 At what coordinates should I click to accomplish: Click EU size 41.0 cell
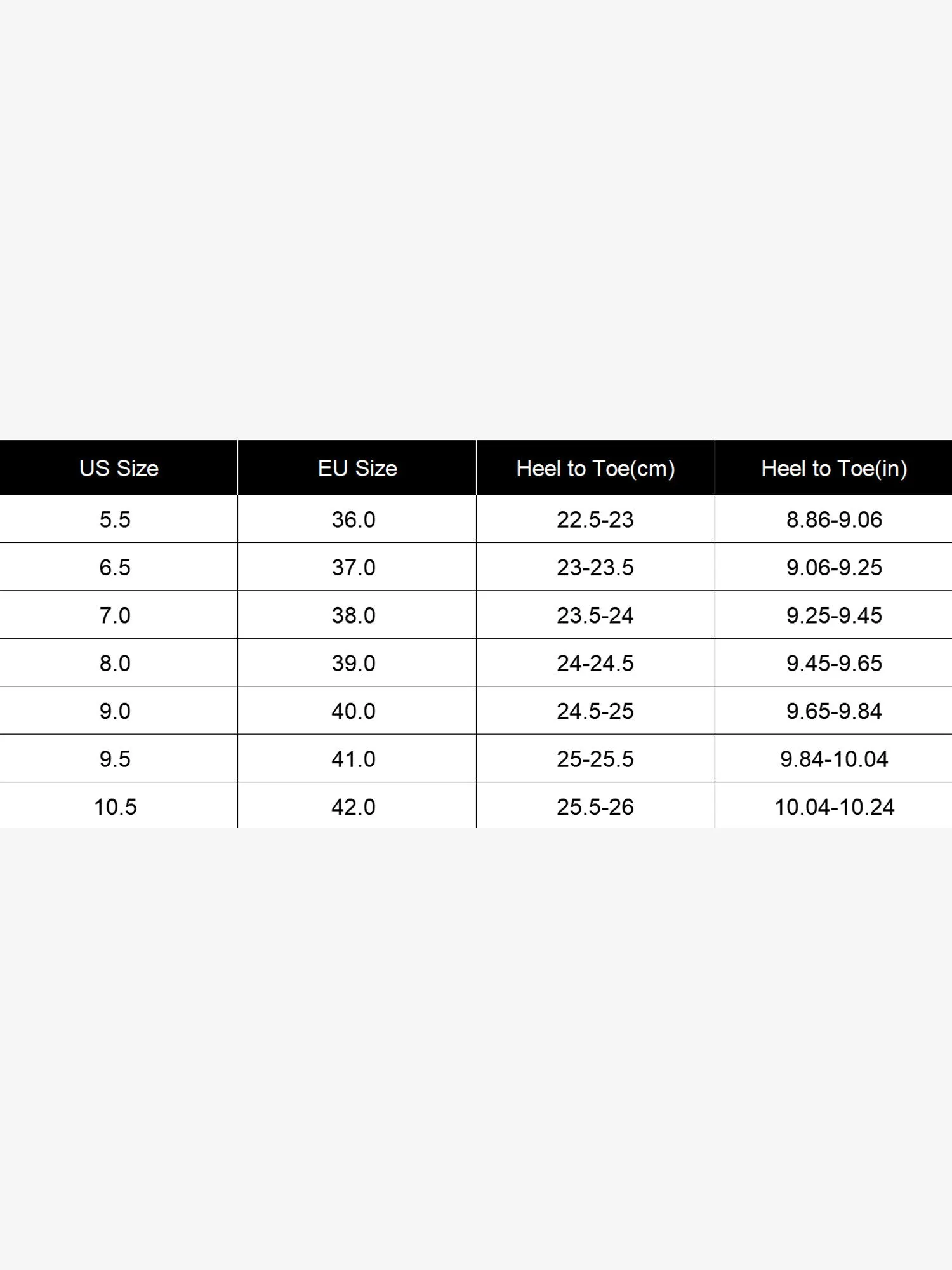pos(357,759)
